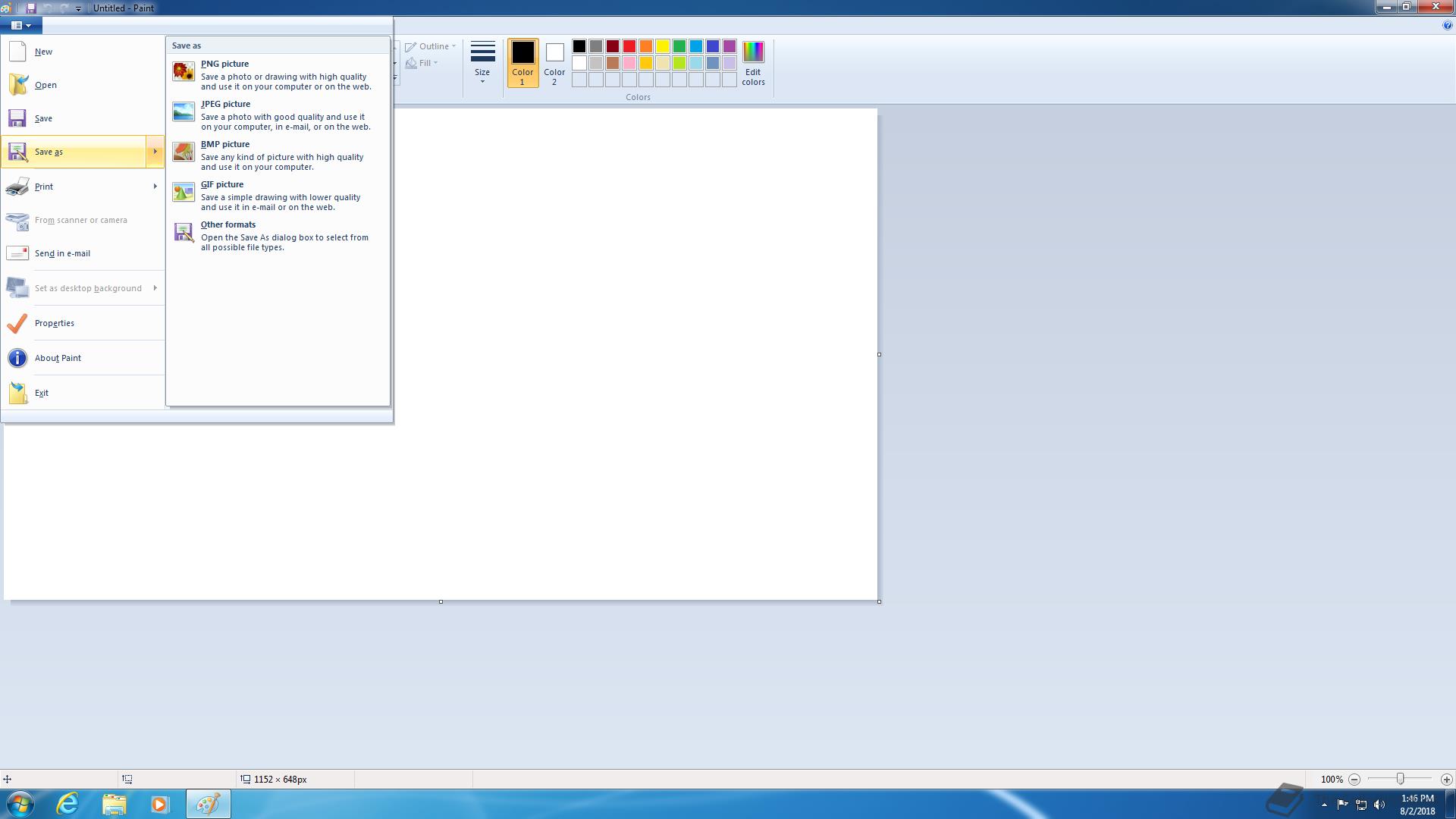Open the Paint file menu dropdown button

click(21, 25)
